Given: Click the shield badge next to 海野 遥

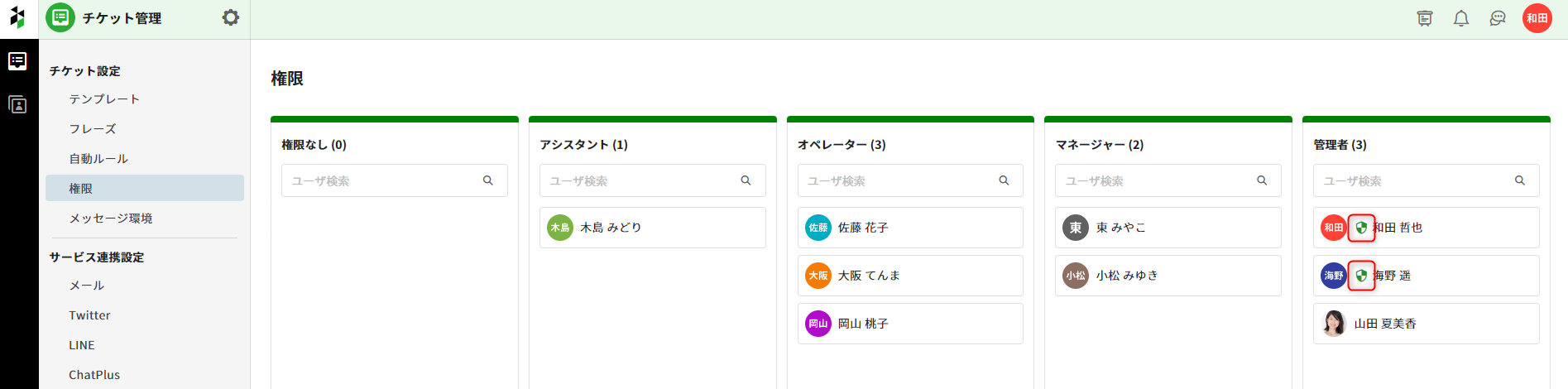Looking at the screenshot, I should point(1361,276).
